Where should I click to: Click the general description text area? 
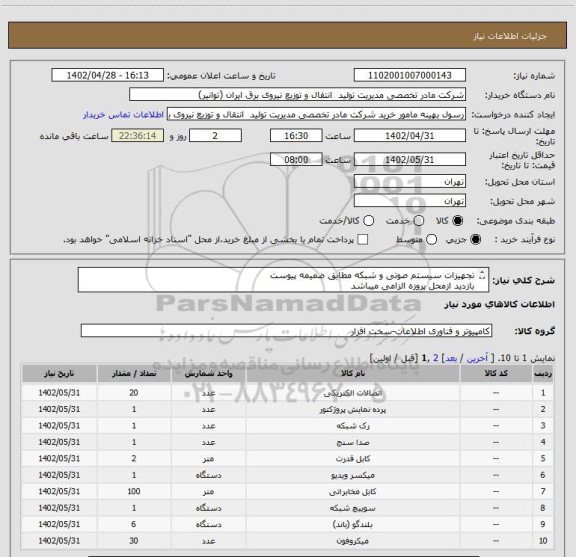[x=283, y=280]
